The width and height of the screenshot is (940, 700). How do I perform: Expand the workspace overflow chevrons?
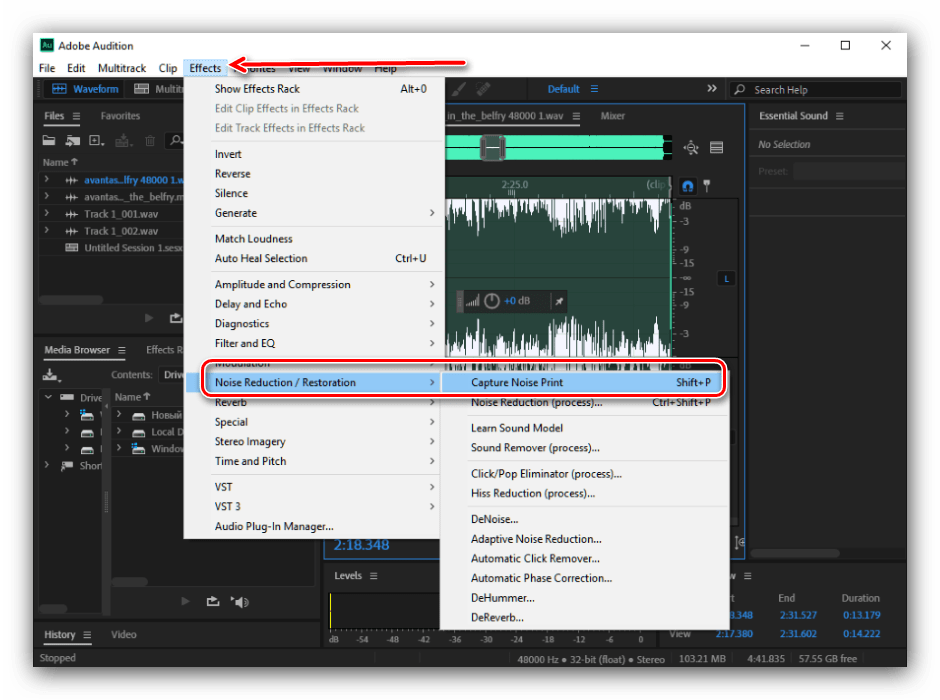point(712,89)
